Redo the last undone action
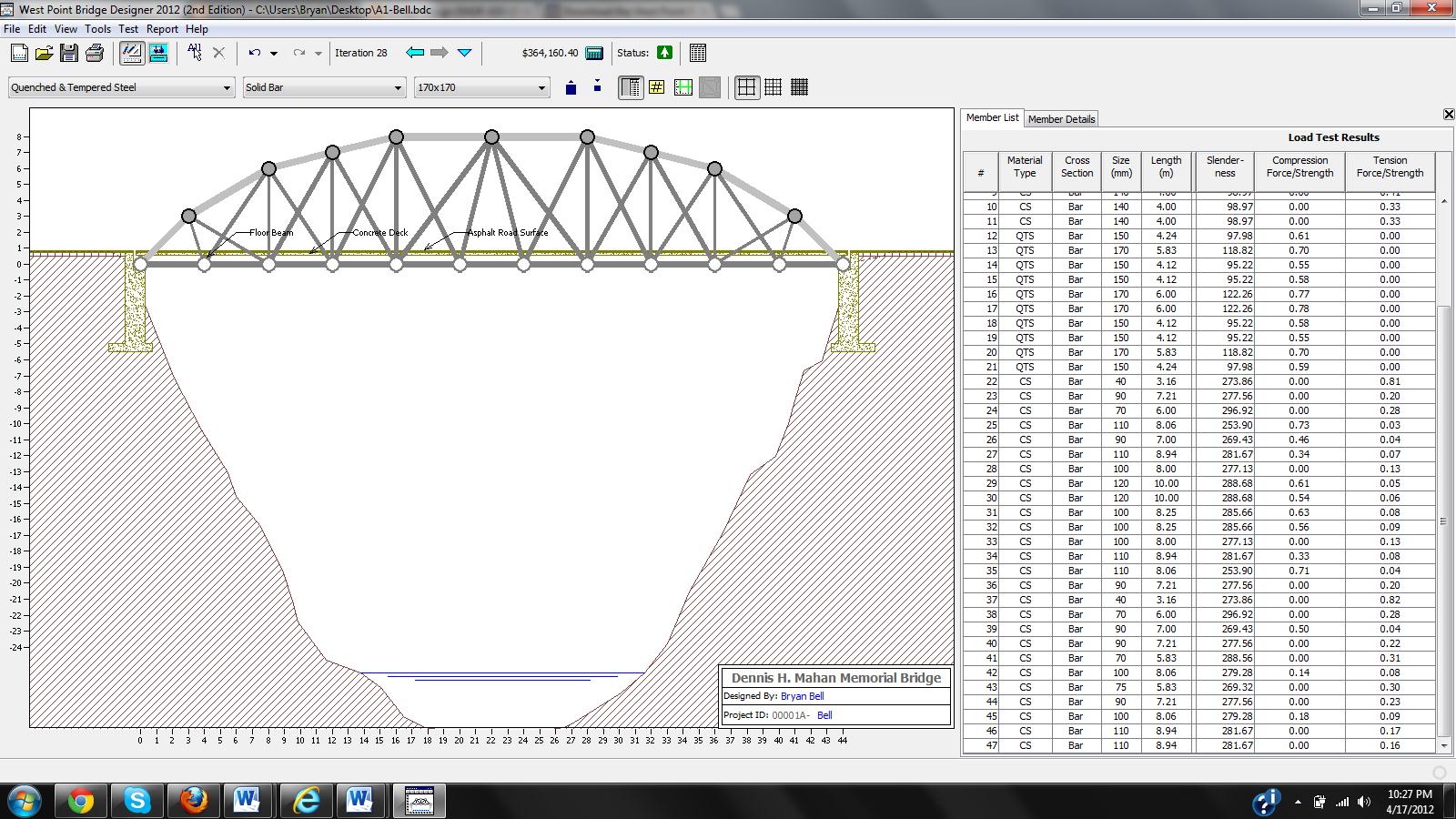This screenshot has height=819, width=1456. [299, 53]
